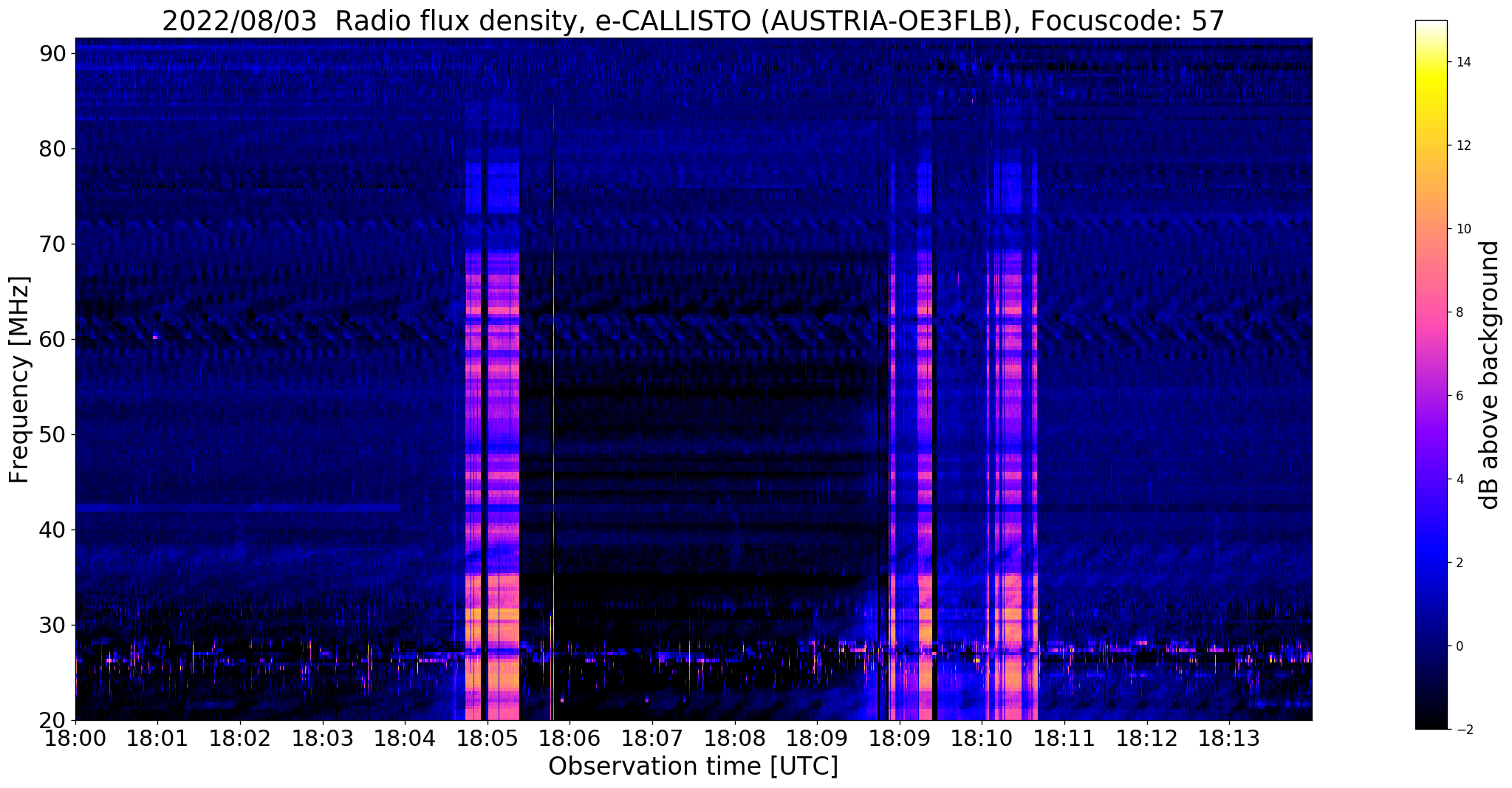Screen dimensions: 1512x788
Task: Click the vertical dB colorbar gradient
Action: 1431,375
